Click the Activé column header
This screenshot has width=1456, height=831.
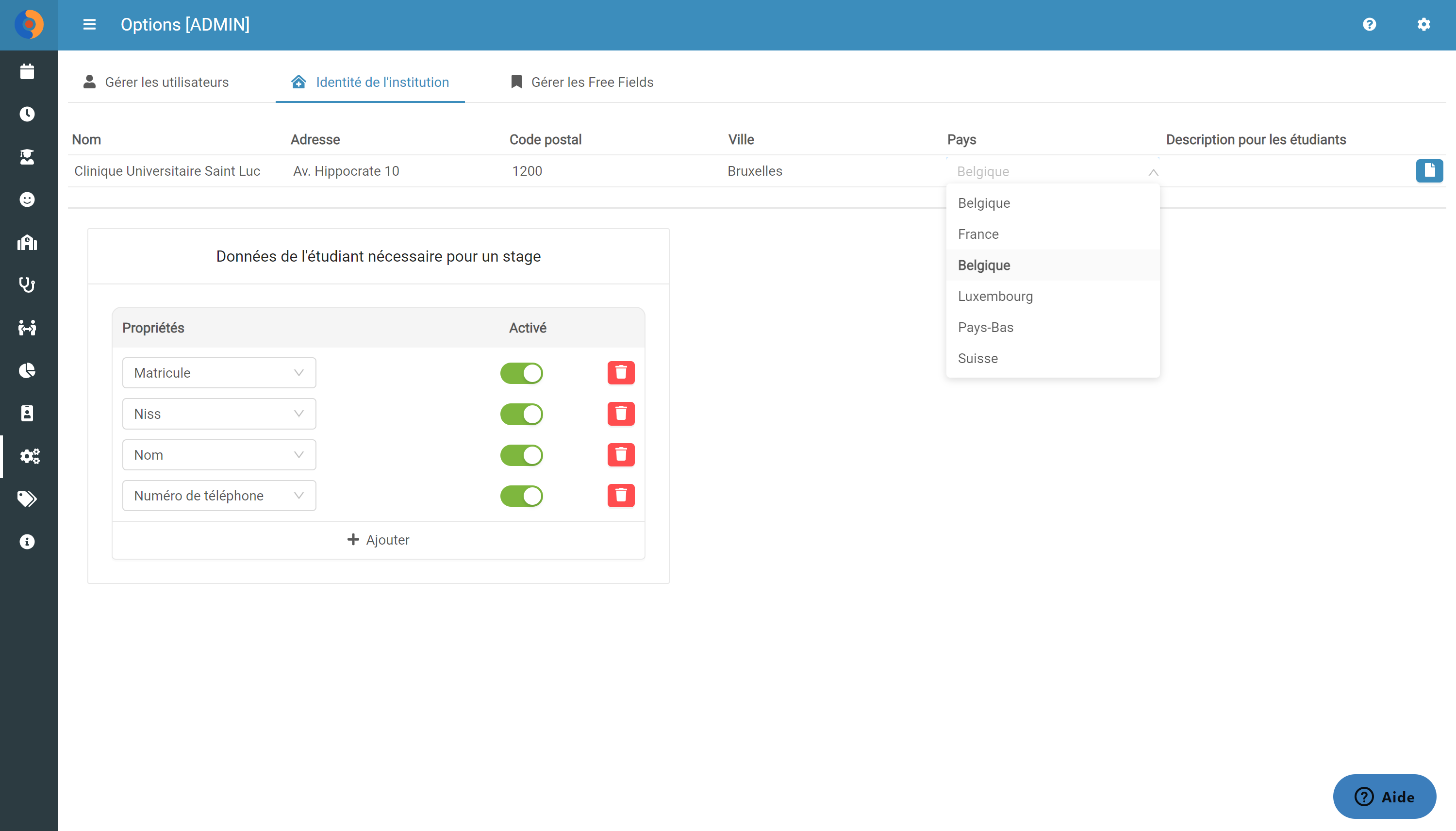(528, 328)
